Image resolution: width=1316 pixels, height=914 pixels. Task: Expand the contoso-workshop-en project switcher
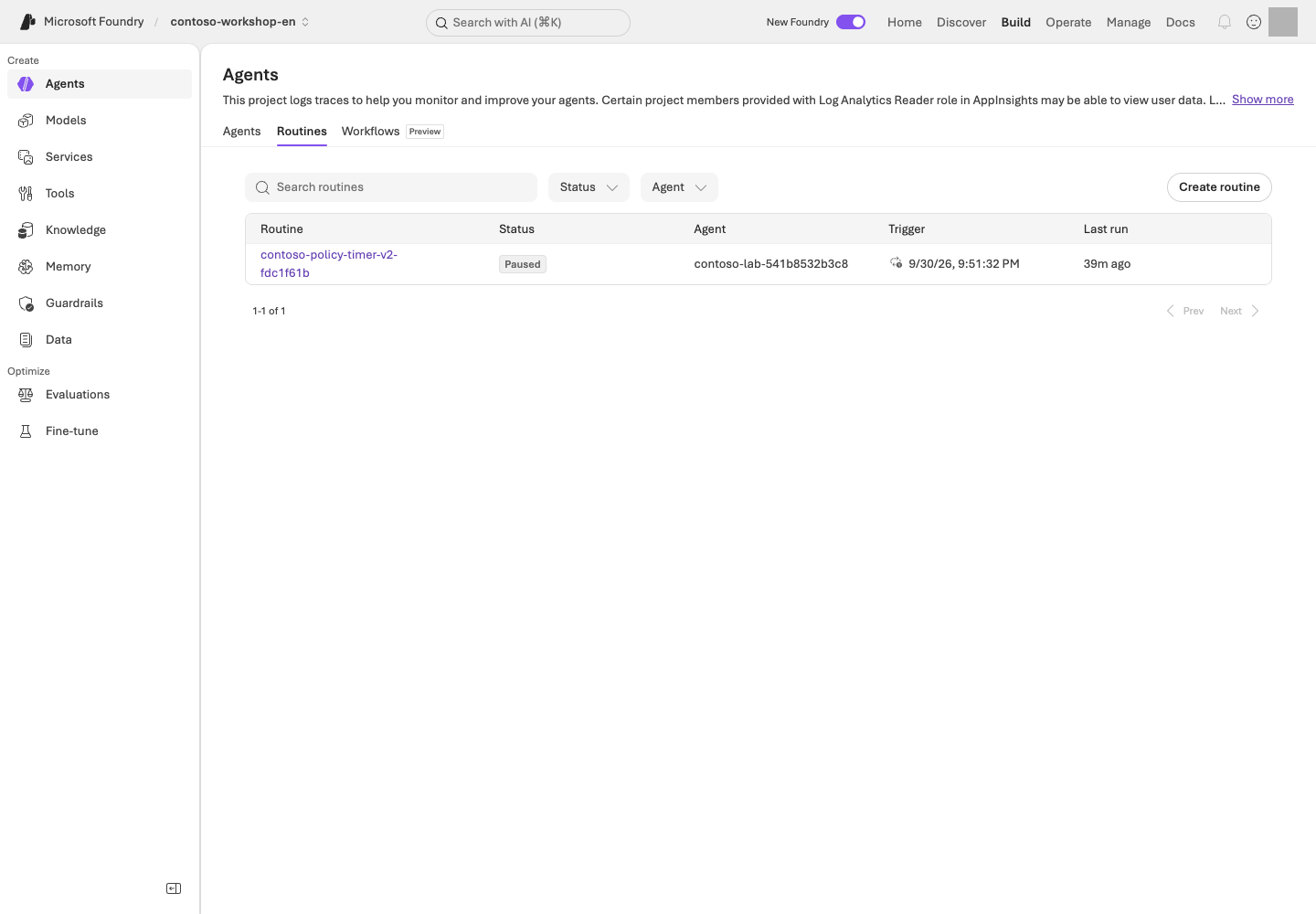pyautogui.click(x=240, y=22)
